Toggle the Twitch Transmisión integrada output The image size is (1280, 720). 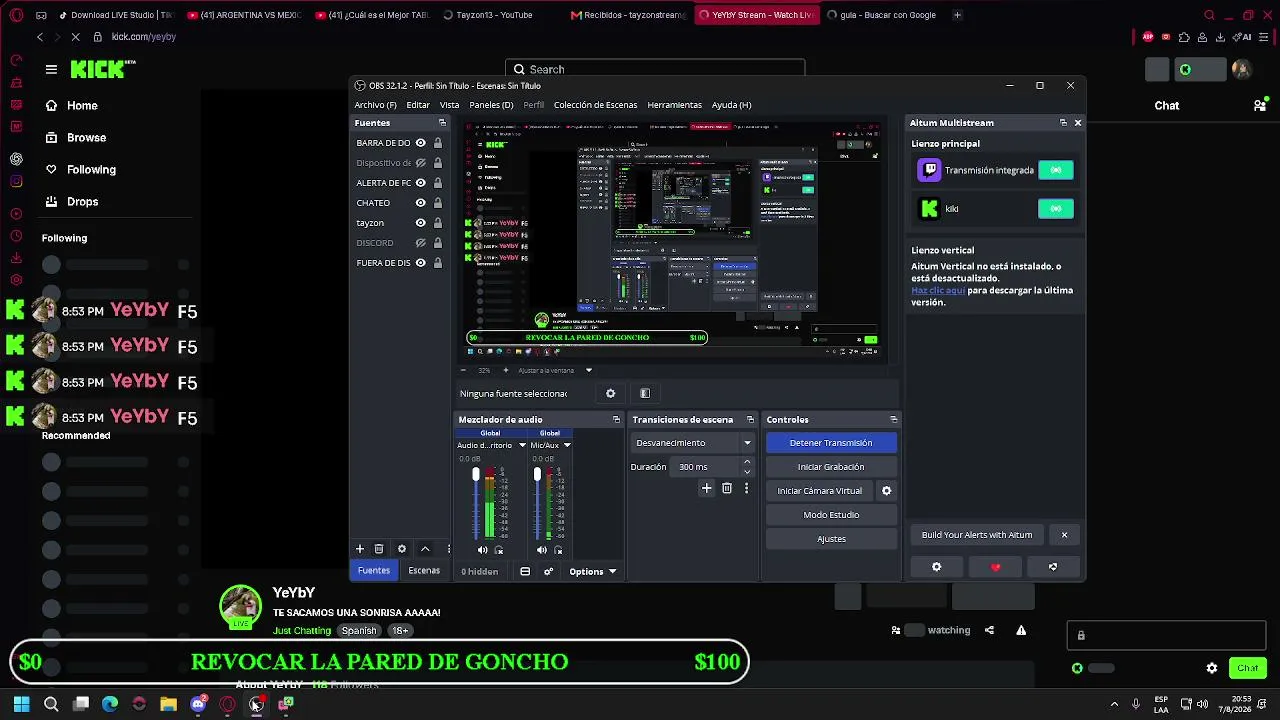tap(1056, 170)
